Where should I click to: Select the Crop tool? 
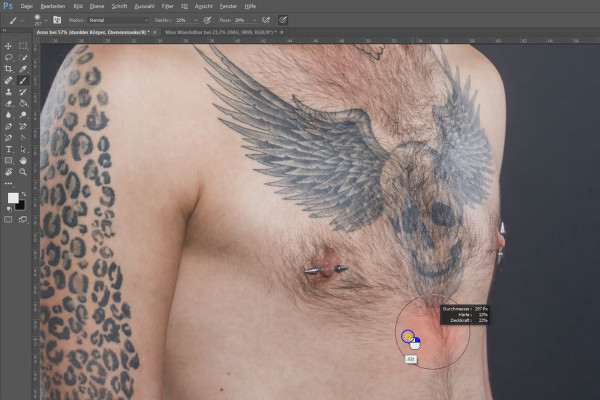pyautogui.click(x=8, y=69)
